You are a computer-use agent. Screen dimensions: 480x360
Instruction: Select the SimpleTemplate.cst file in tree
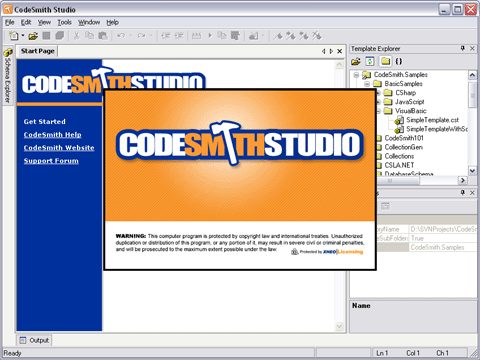(432, 120)
